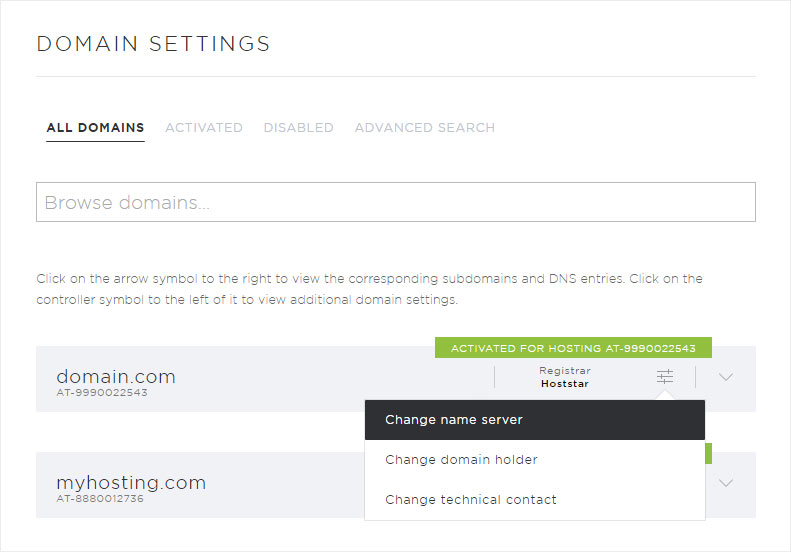Click the domain.com domain name
Screen dimensions: 791x552
point(116,376)
